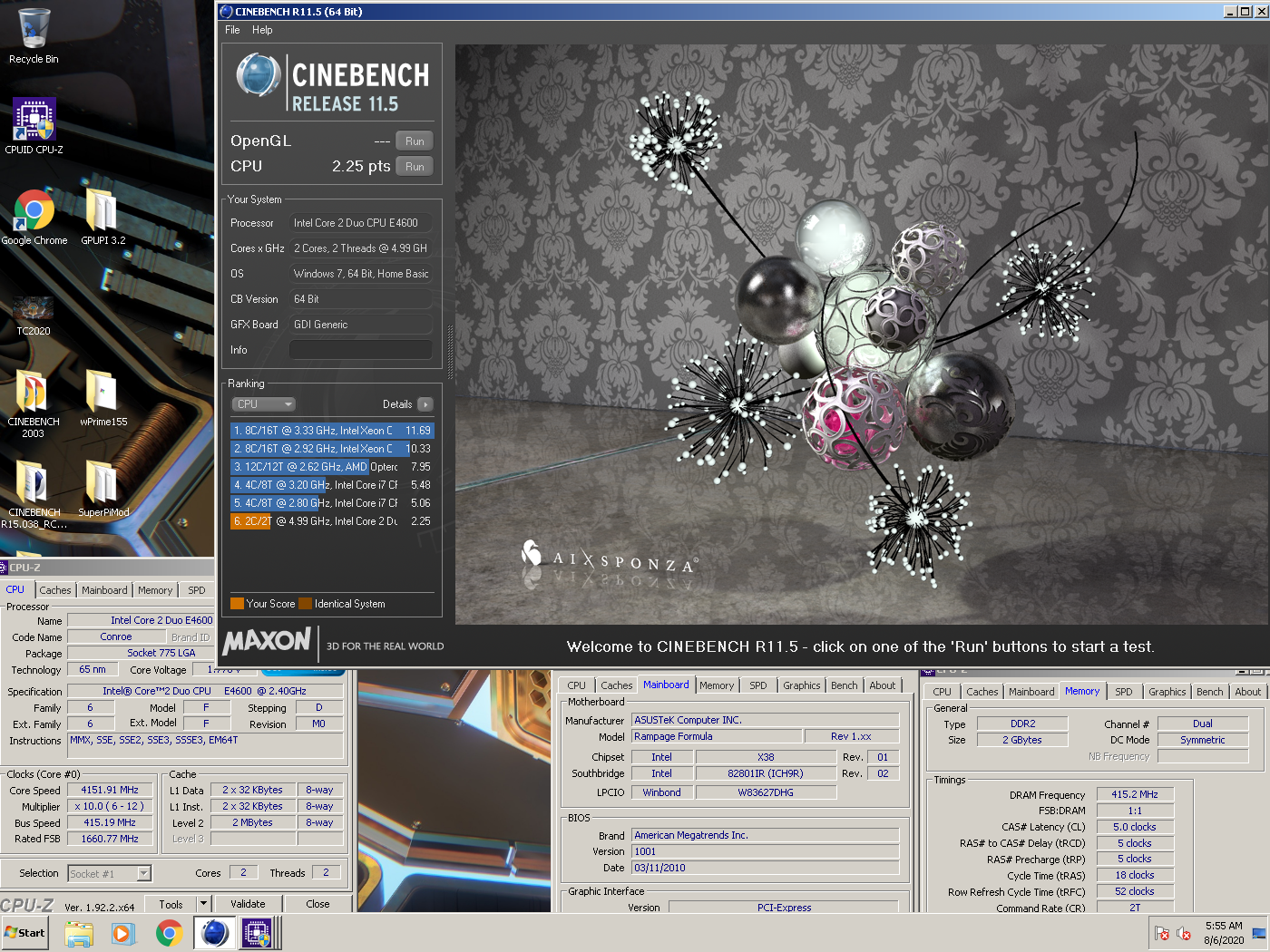Open the CPUID CPU-Z desktop icon
Image resolution: width=1270 pixels, height=952 pixels.
(x=34, y=126)
